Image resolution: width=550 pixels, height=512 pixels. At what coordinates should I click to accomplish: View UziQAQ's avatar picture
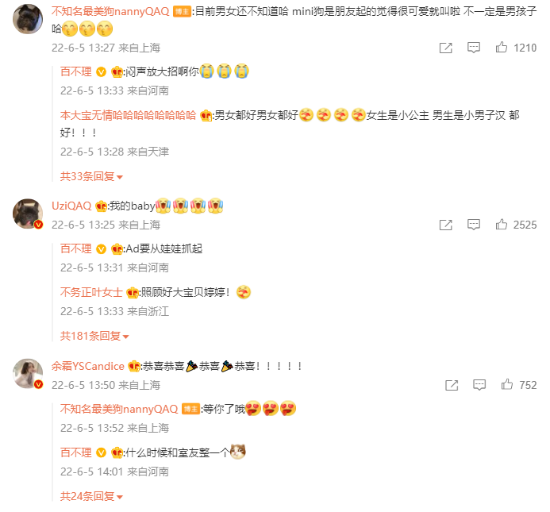[28, 214]
